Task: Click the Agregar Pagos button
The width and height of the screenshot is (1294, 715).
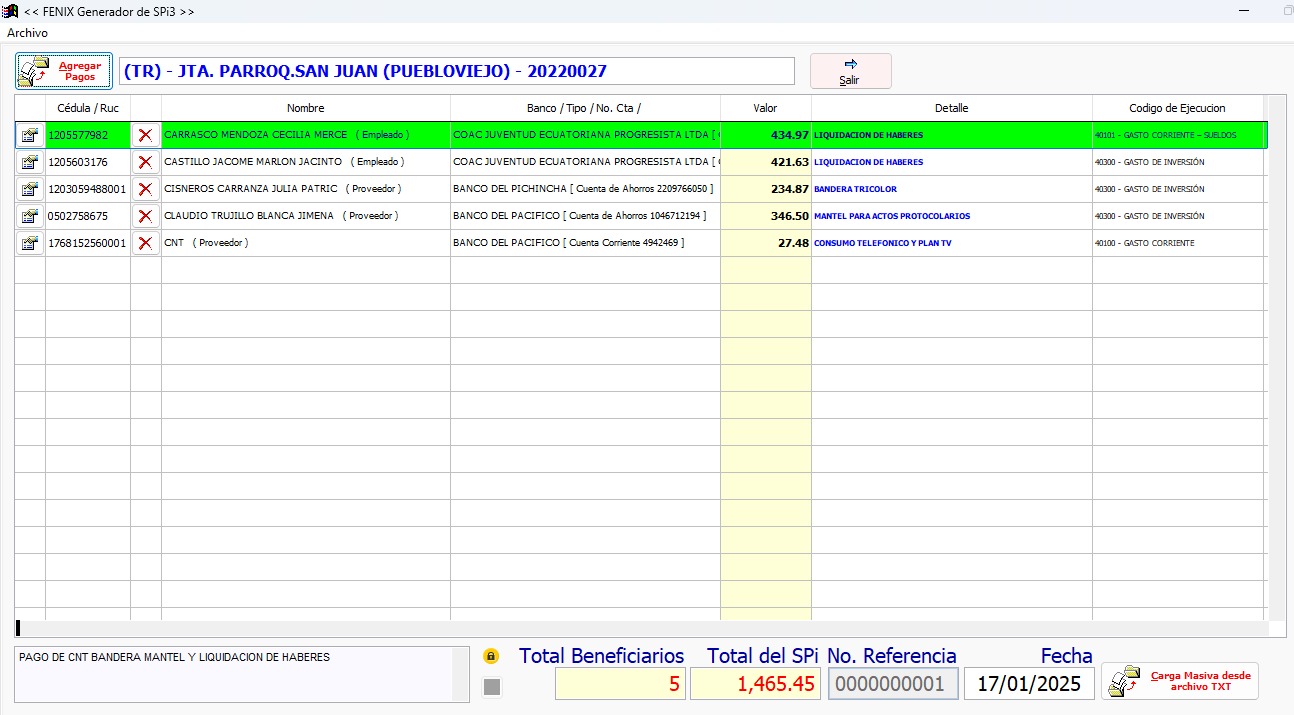Action: pos(64,71)
